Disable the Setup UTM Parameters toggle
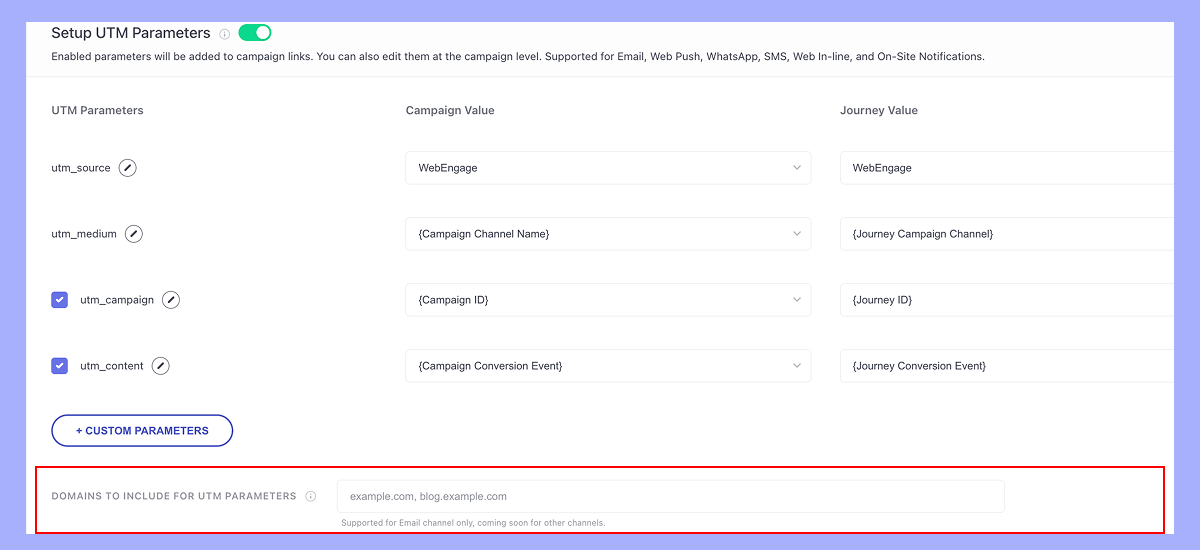Image resolution: width=1200 pixels, height=550 pixels. [x=255, y=33]
